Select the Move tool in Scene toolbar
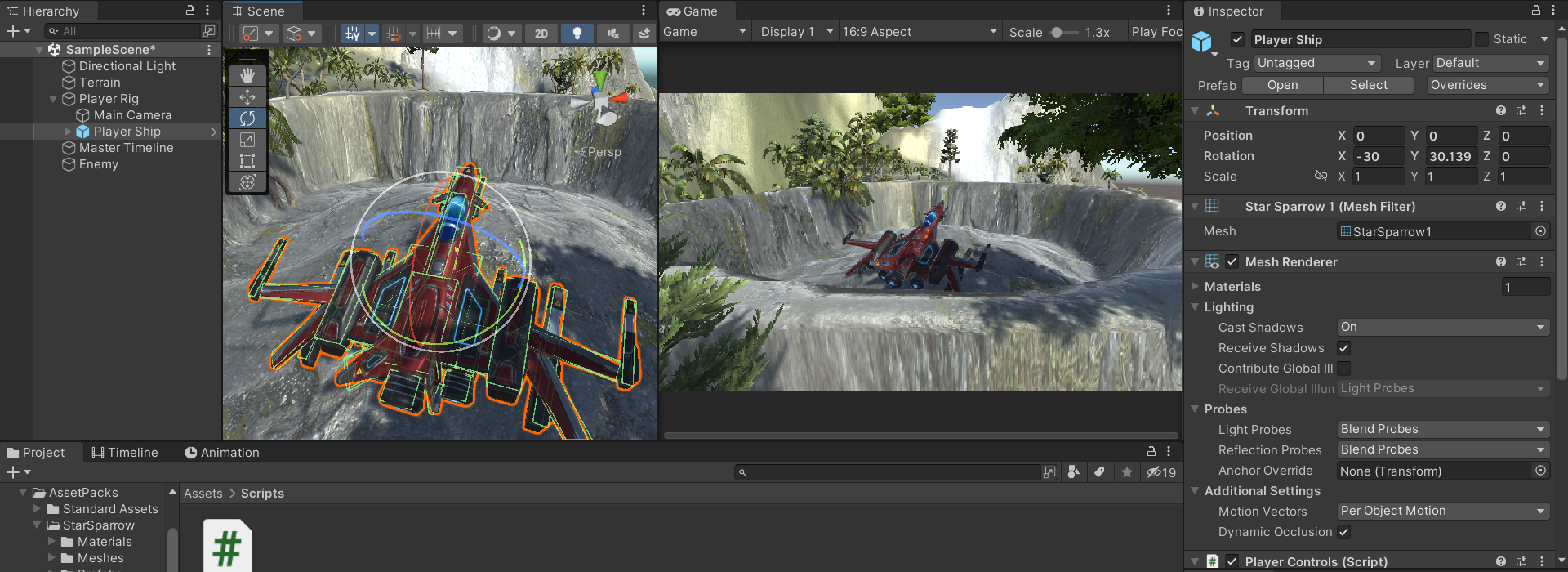The width and height of the screenshot is (1568, 572). click(x=247, y=97)
